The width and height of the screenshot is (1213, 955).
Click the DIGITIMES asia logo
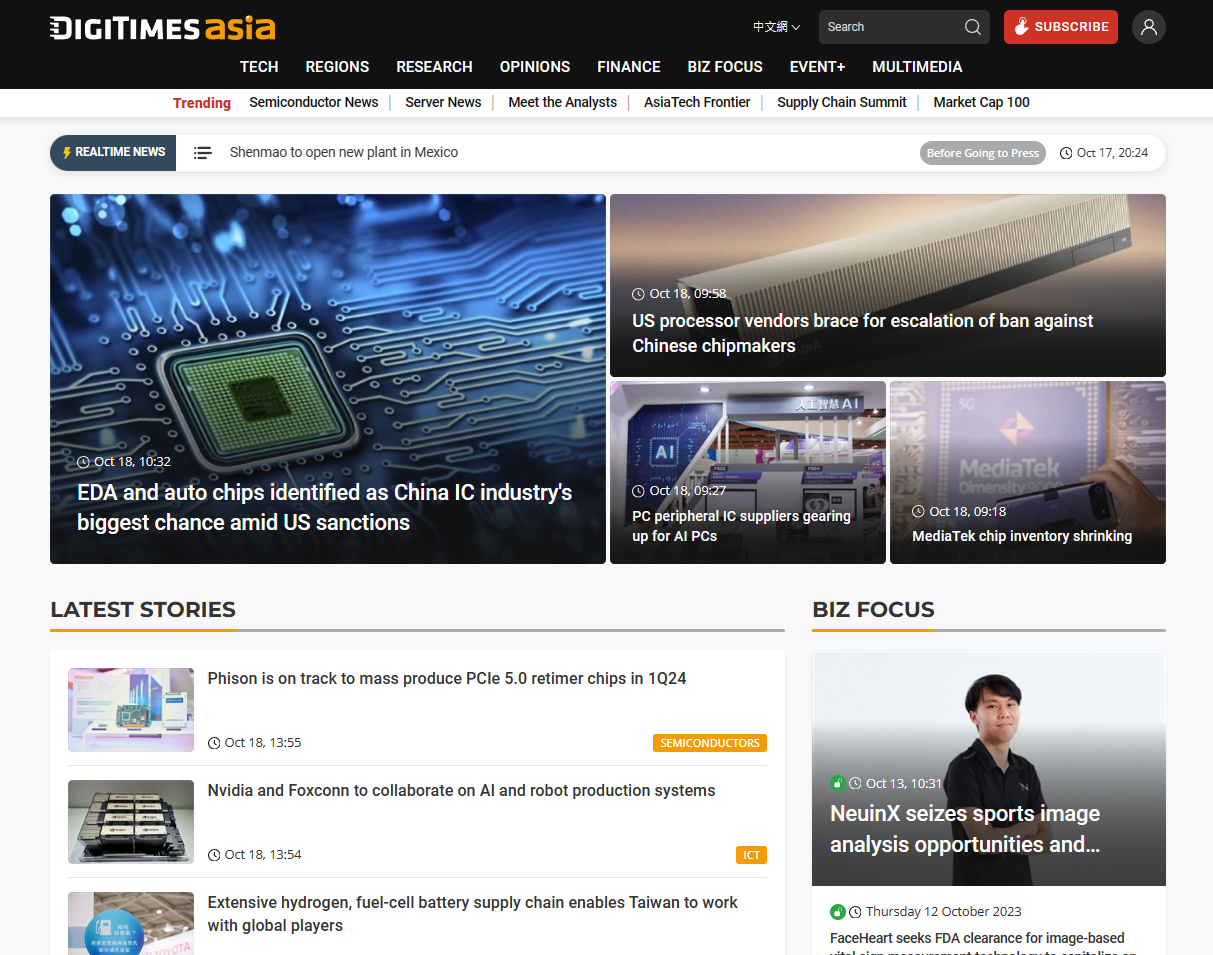click(x=163, y=27)
